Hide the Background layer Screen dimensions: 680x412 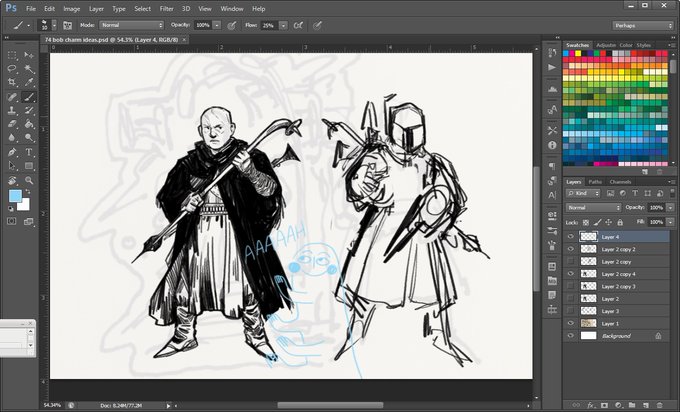pos(571,336)
